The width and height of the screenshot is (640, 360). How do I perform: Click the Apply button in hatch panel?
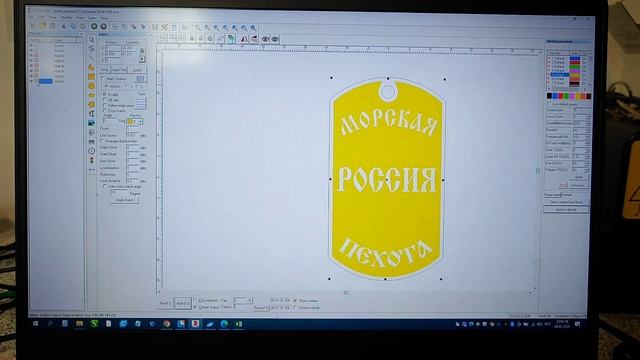(137, 70)
